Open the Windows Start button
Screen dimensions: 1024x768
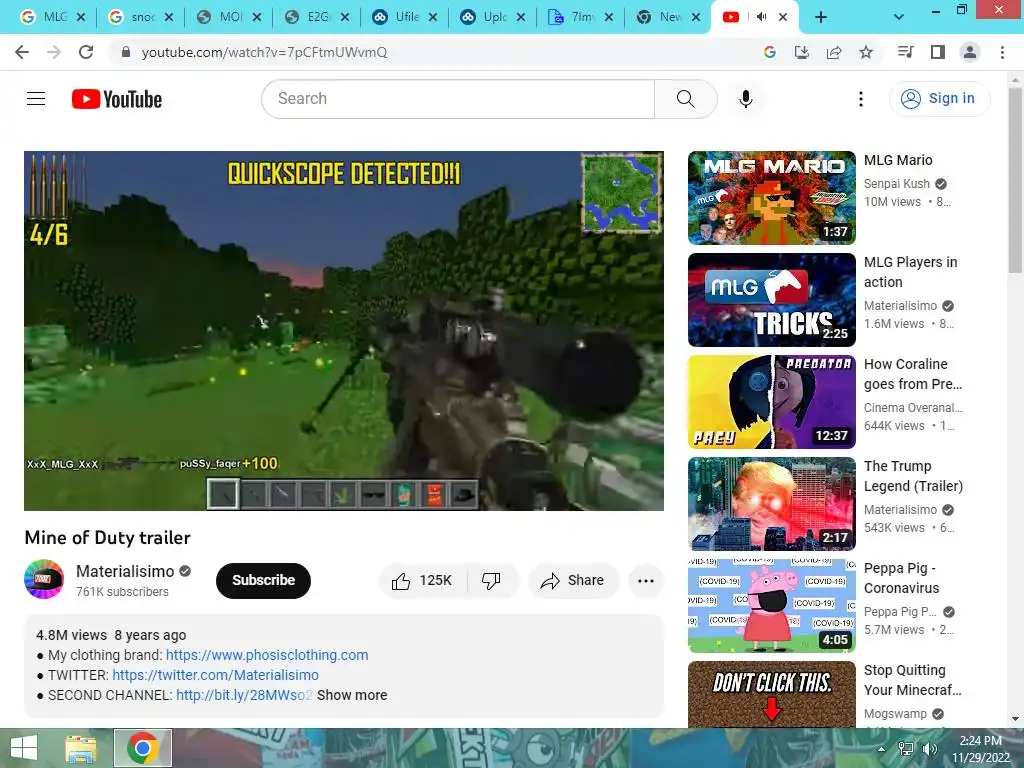pyautogui.click(x=24, y=748)
